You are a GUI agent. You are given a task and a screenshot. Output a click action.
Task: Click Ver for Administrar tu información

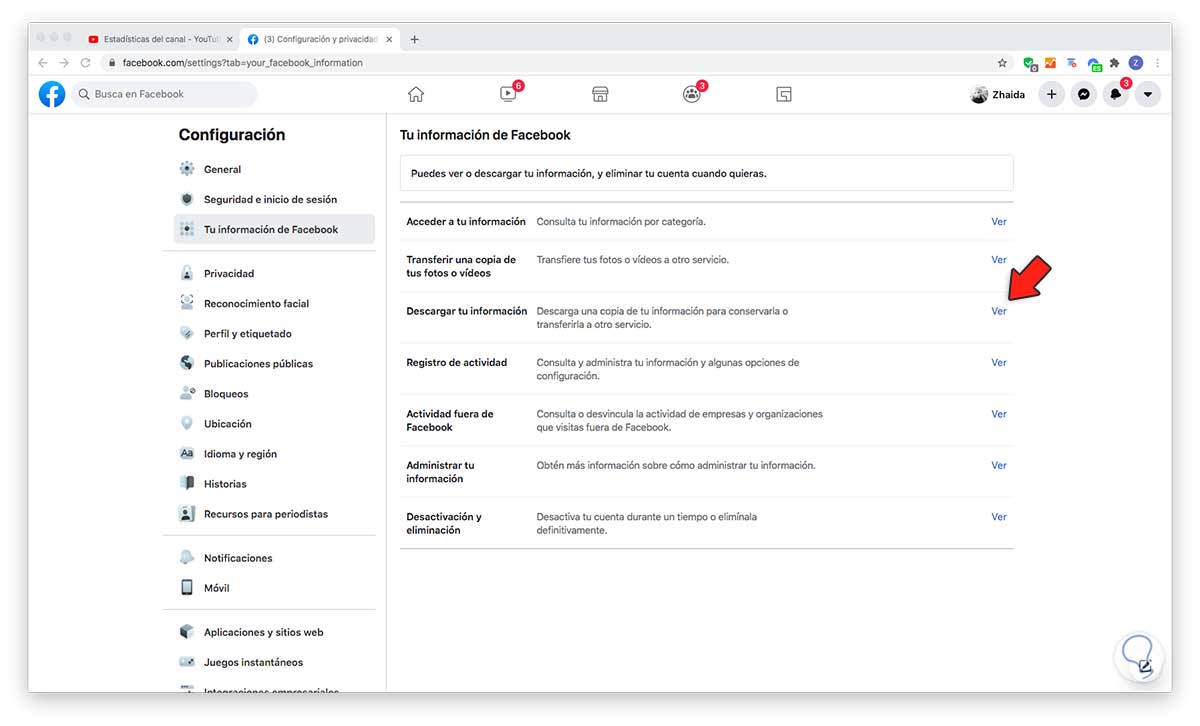998,466
